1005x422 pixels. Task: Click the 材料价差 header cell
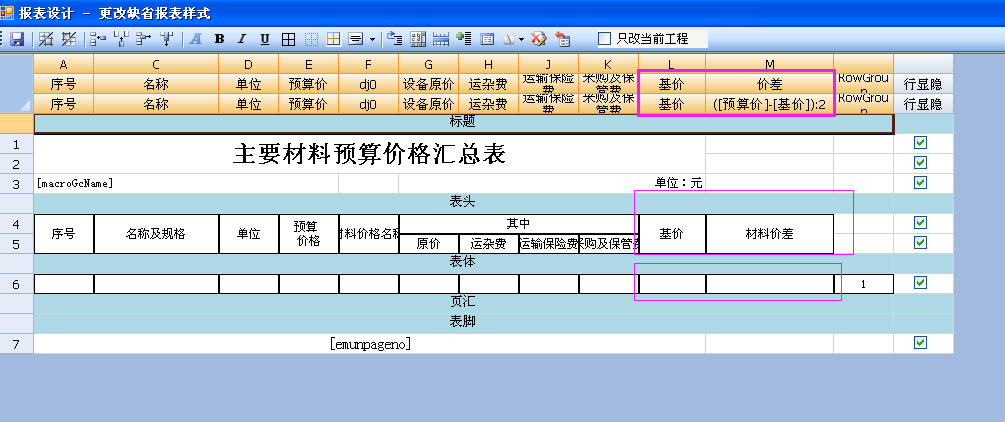pyautogui.click(x=769, y=233)
